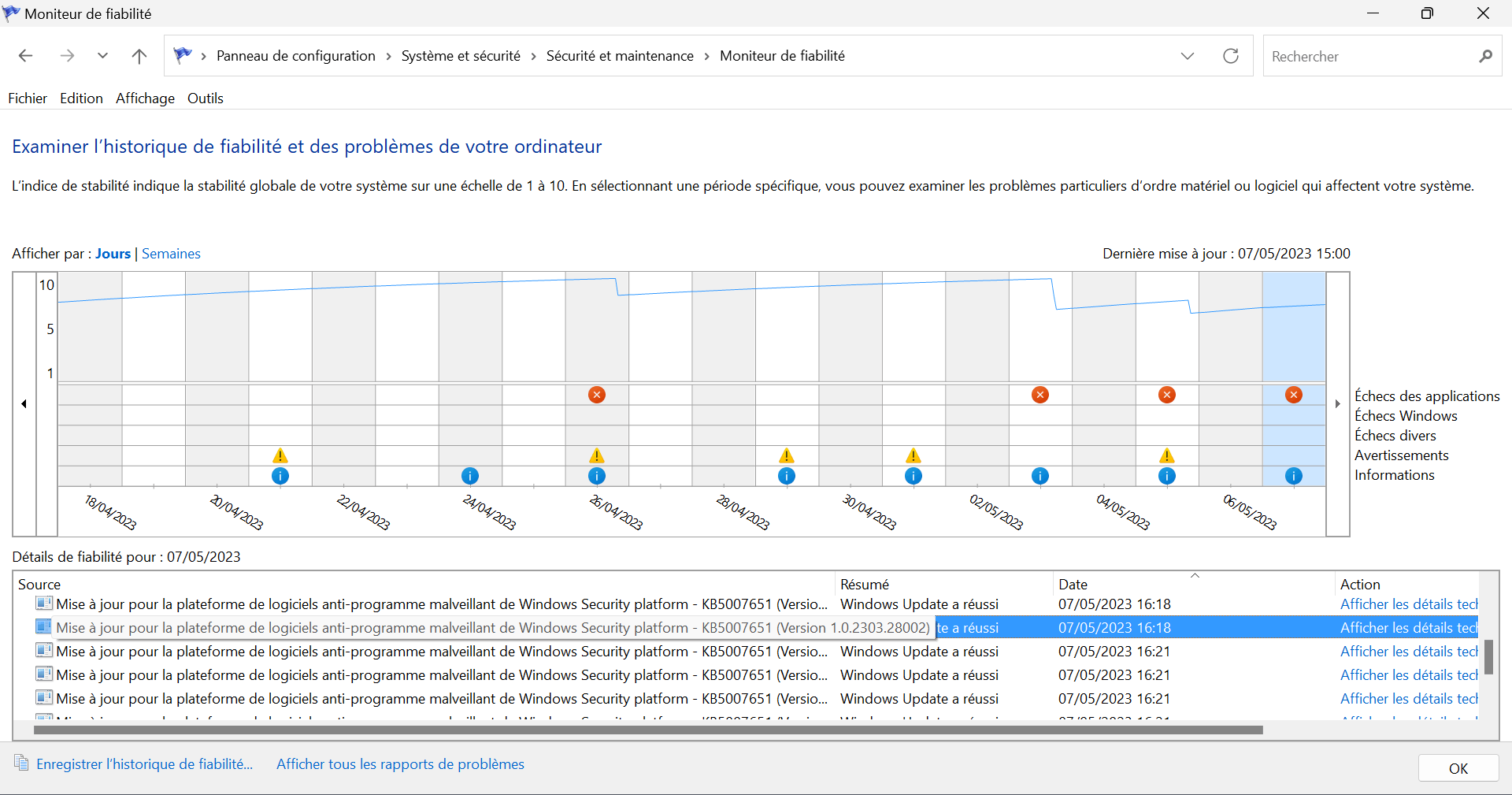Click the horizontal scrollbar of the details list

pyautogui.click(x=648, y=730)
